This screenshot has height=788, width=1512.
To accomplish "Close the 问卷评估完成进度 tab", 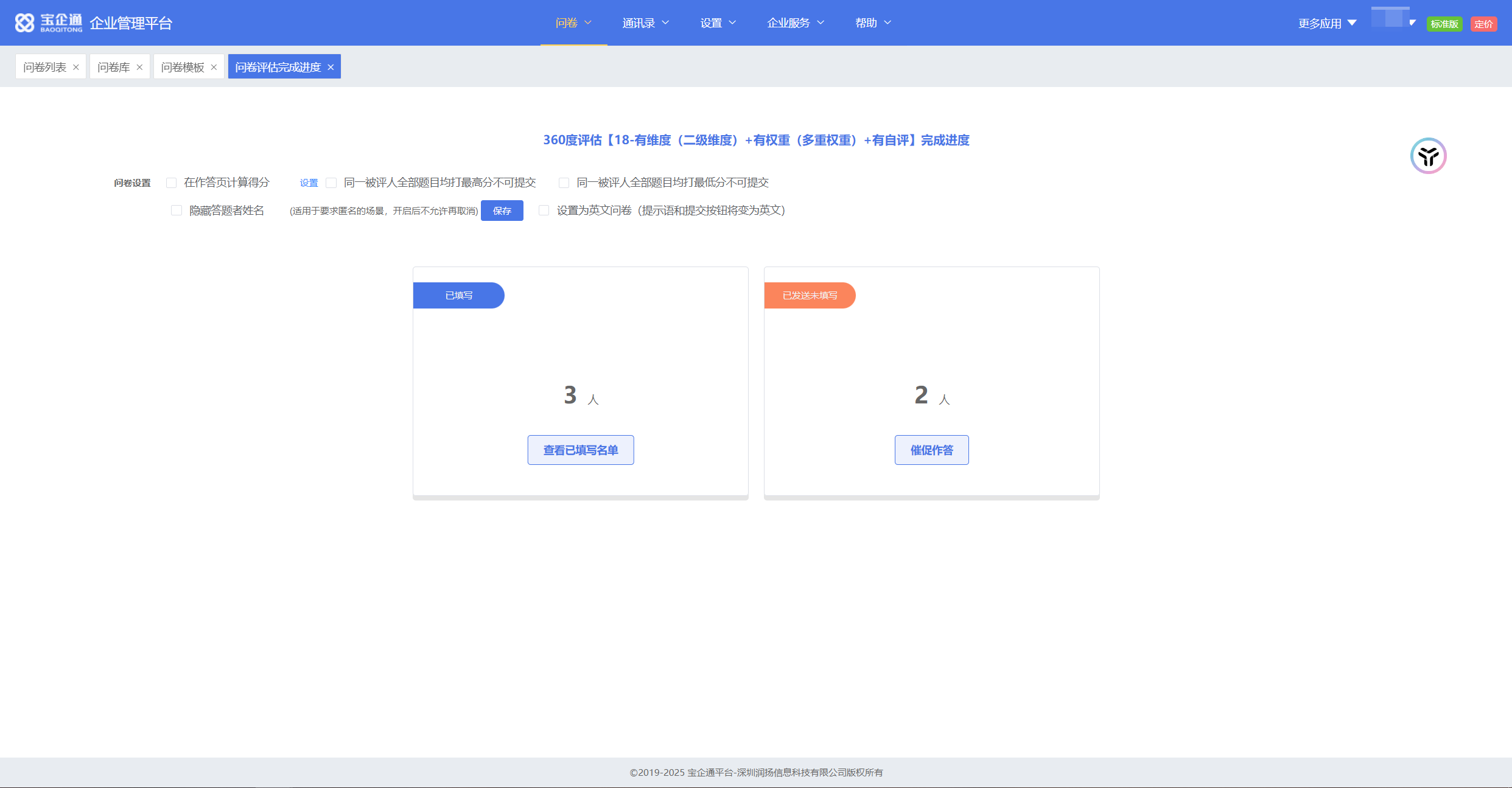I will click(x=331, y=68).
